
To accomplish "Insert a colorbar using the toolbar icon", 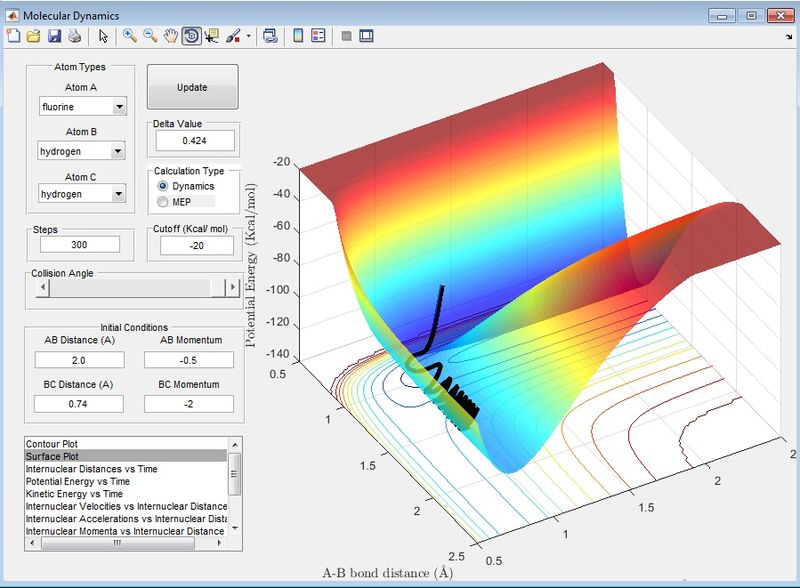I will coord(298,36).
